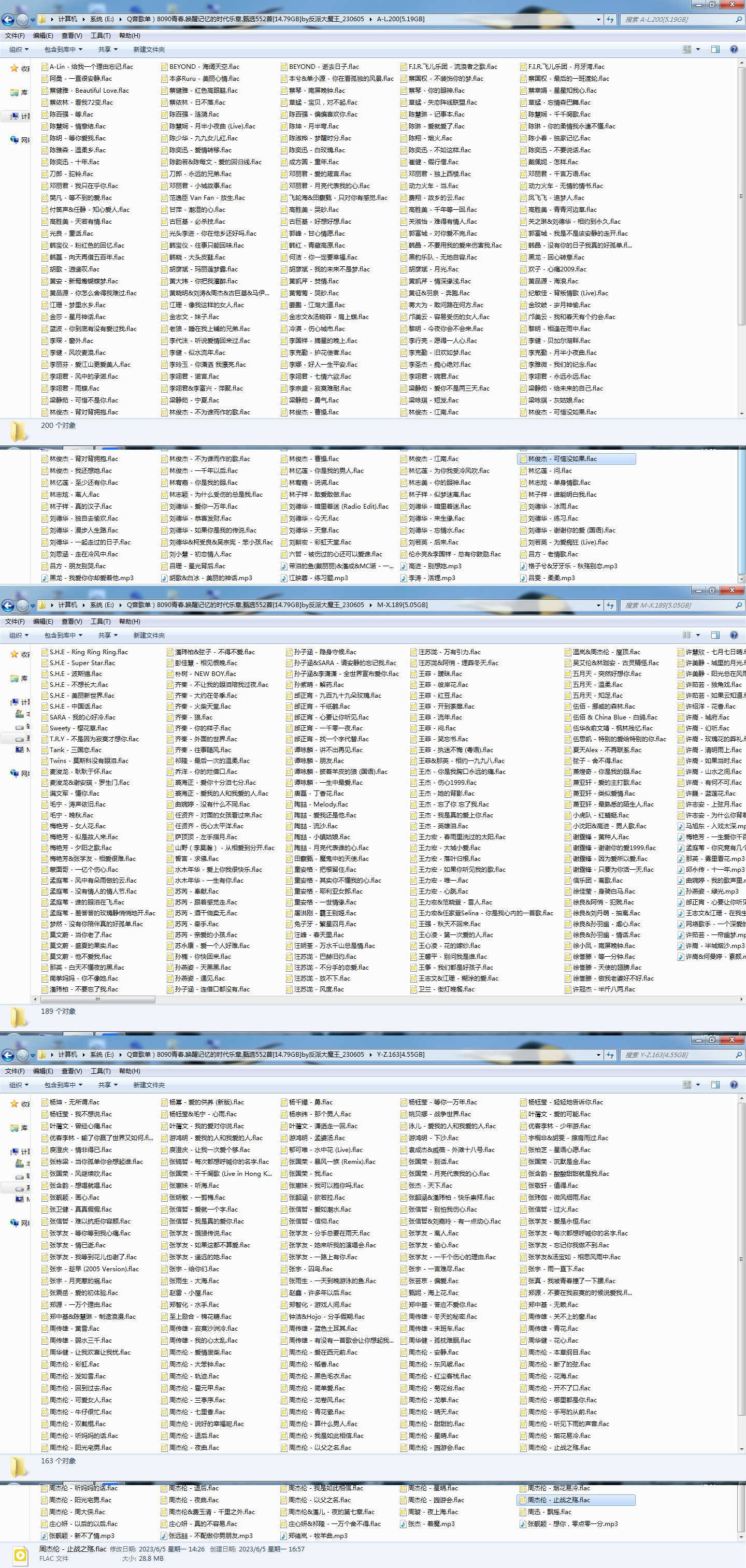This screenshot has height=1568, width=746.
Task: Open view options arrow in Y-Z.163 window
Action: [698, 1085]
